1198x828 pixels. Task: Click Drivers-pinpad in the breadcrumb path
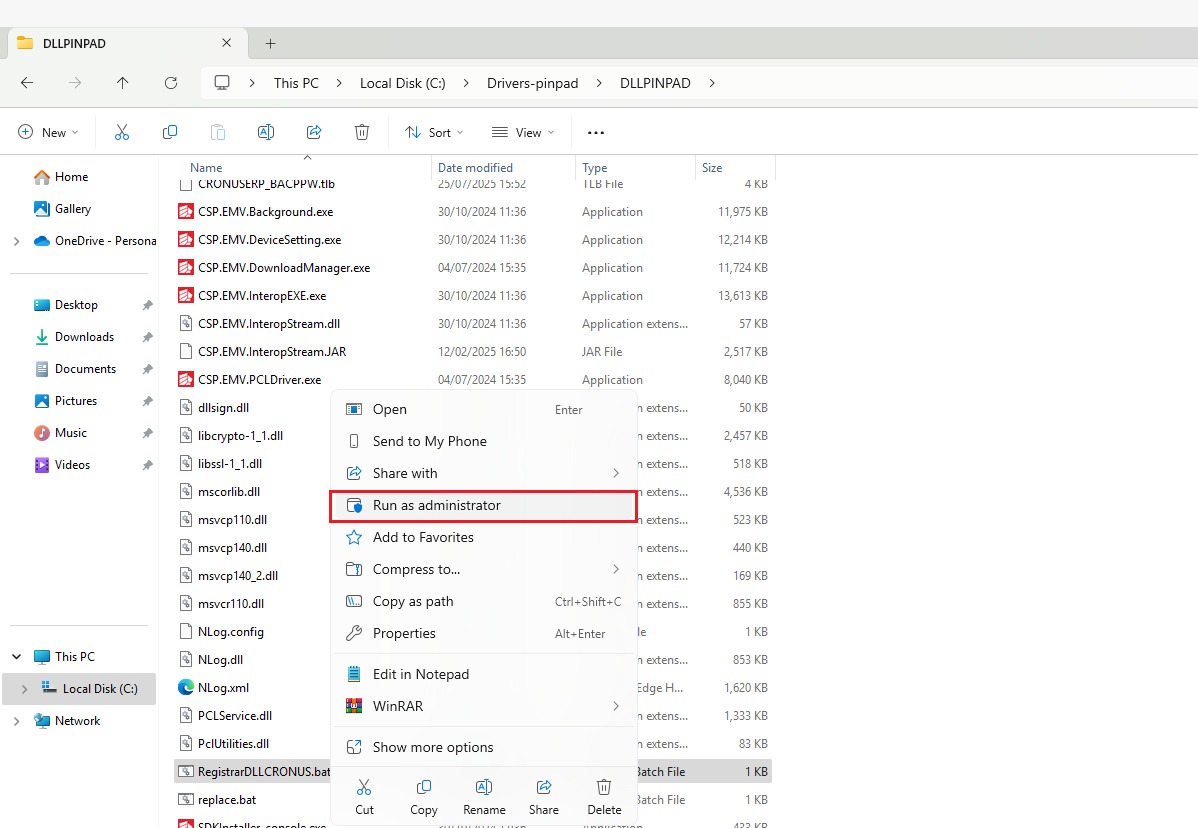tap(532, 83)
